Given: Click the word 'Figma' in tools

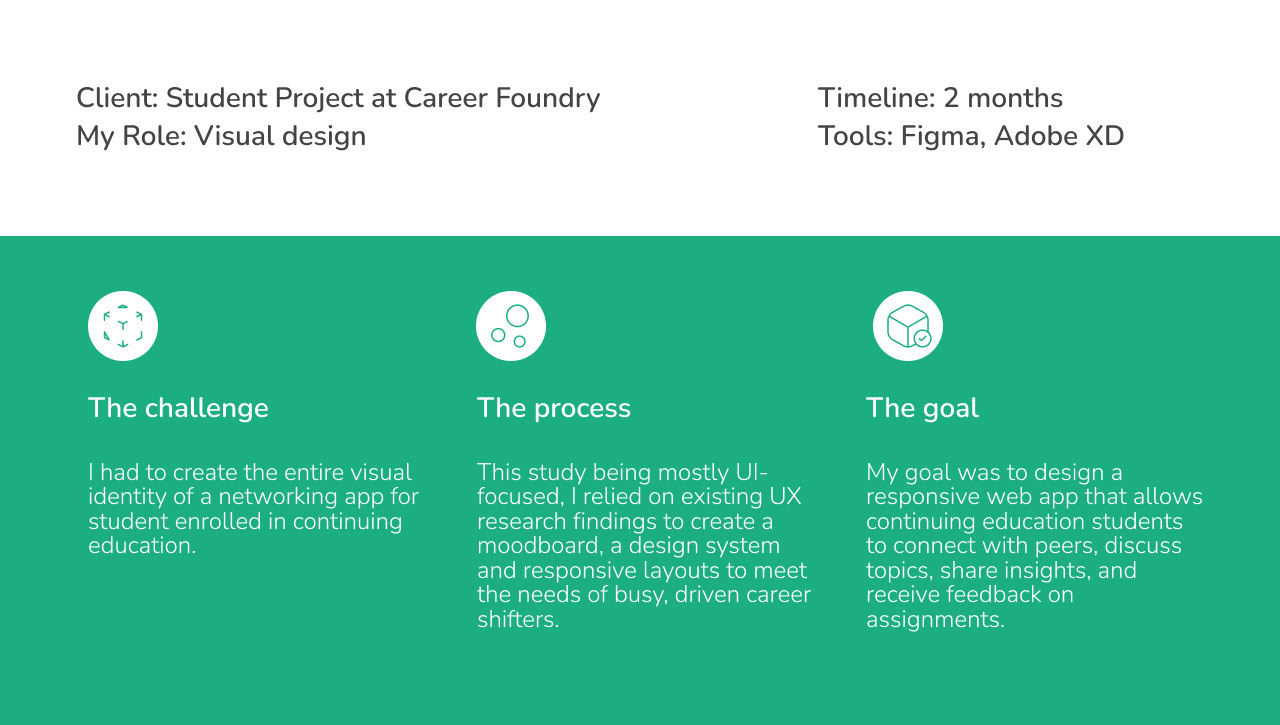Looking at the screenshot, I should (x=940, y=136).
